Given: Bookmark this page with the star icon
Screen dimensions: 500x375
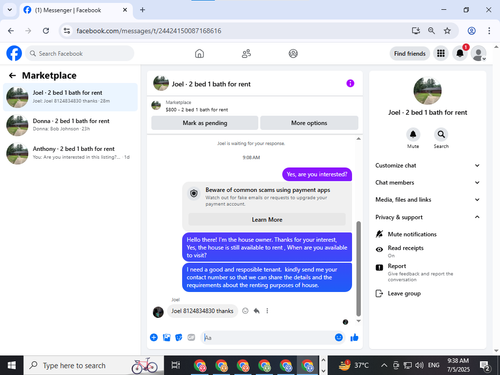Looking at the screenshot, I should tap(447, 31).
